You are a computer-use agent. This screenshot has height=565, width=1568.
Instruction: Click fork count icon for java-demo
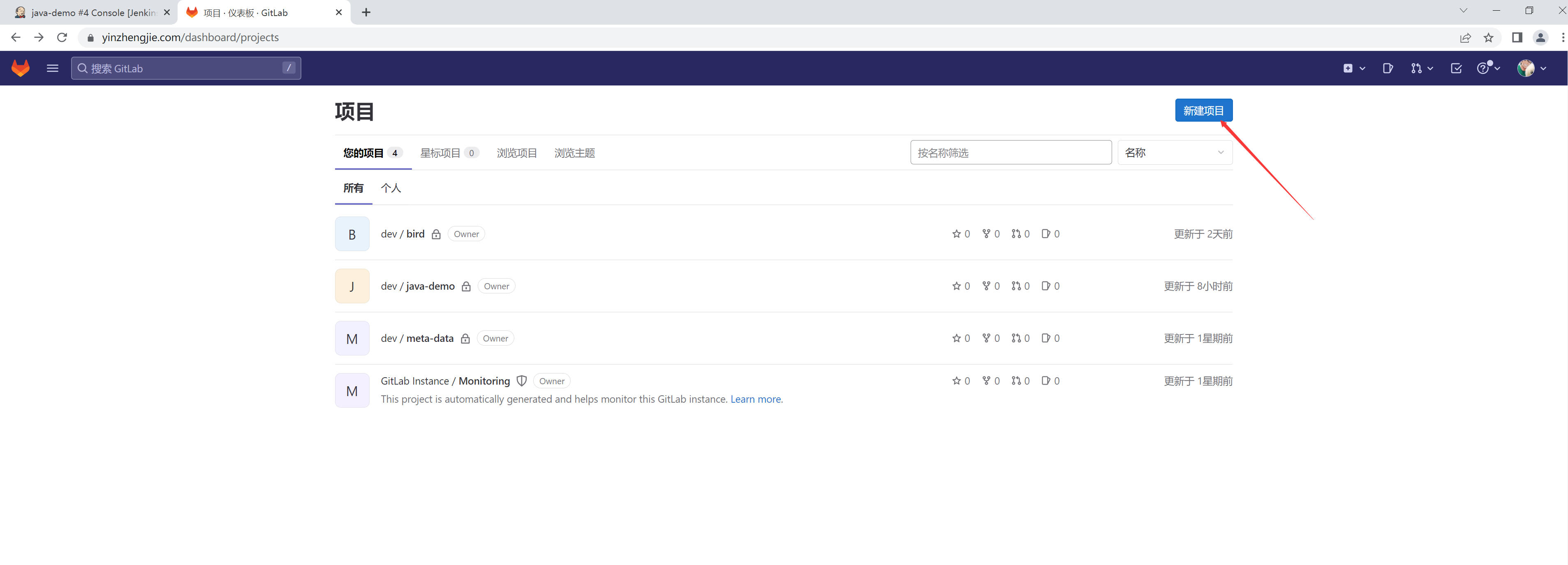pos(986,286)
